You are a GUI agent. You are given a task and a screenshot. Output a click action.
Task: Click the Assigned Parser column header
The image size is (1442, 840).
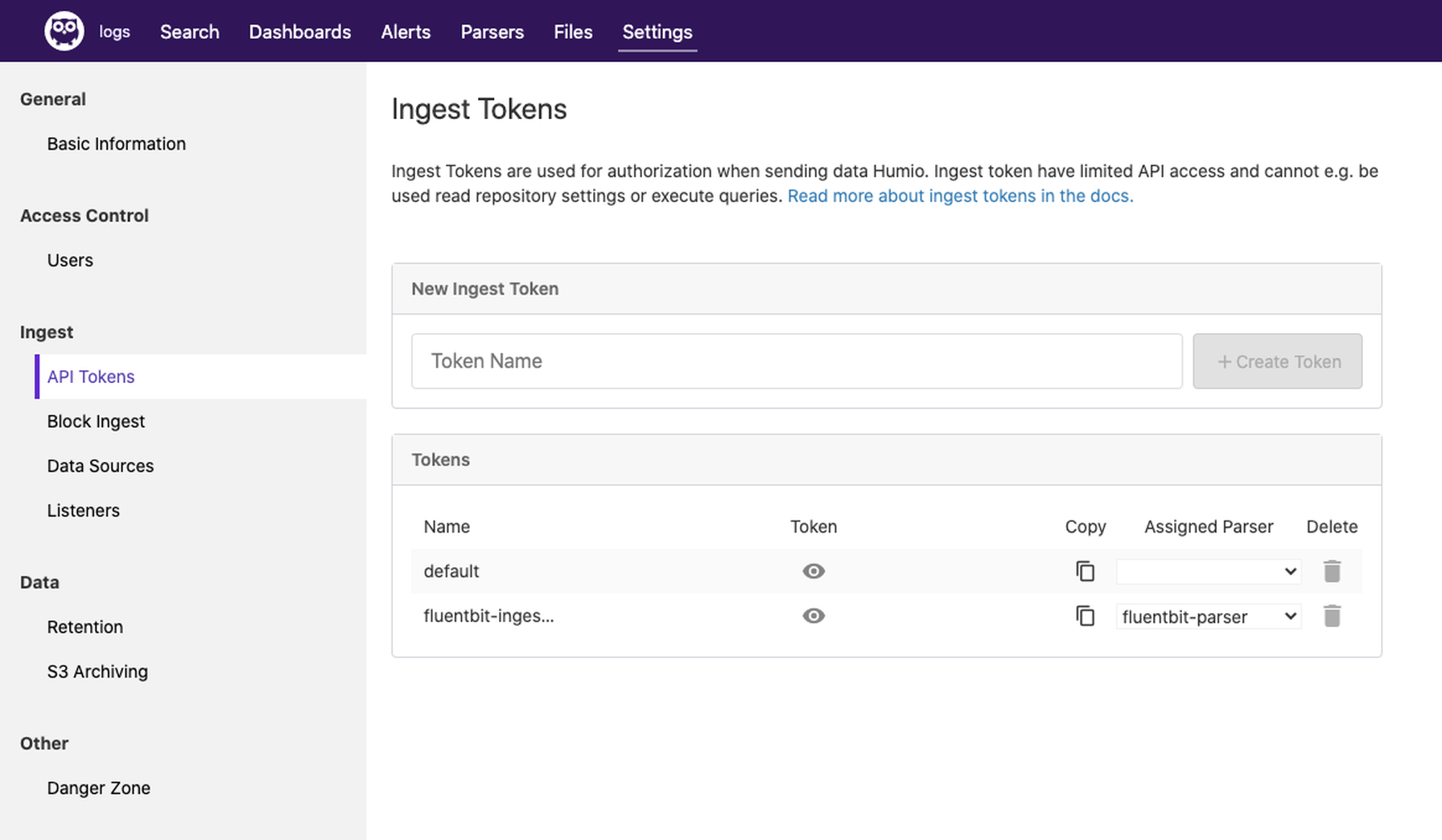1209,526
